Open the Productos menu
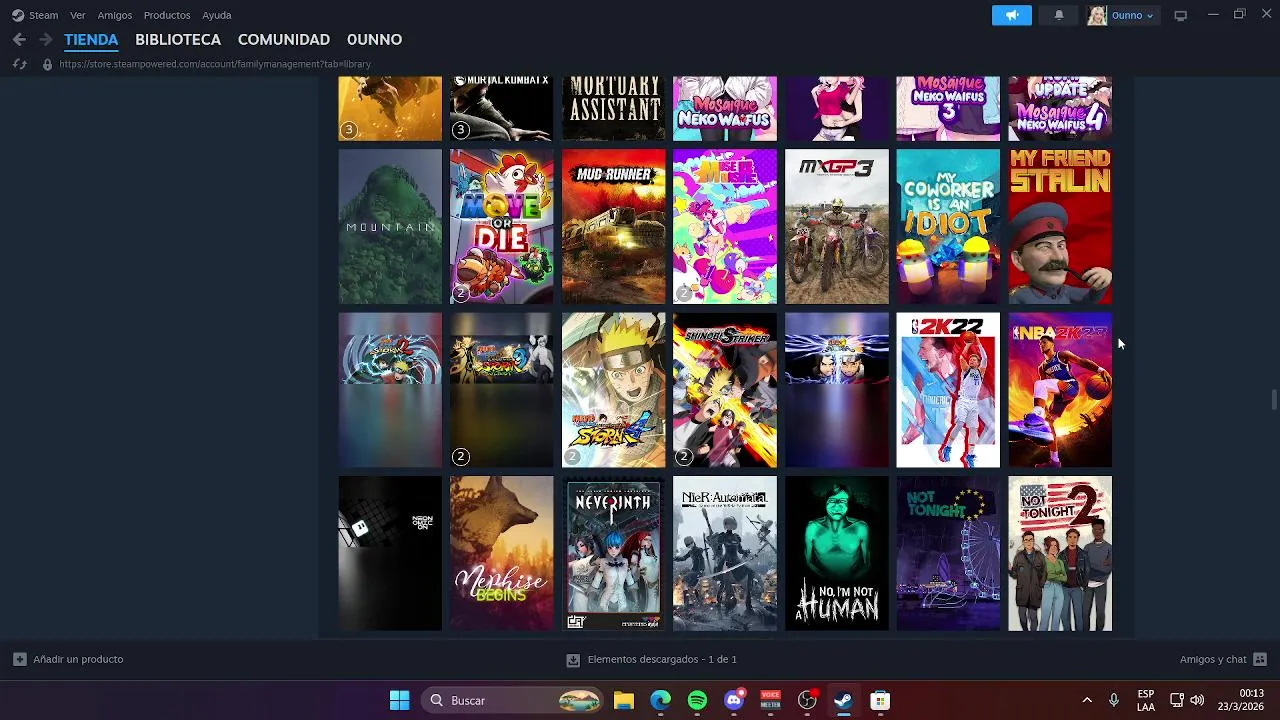Viewport: 1280px width, 720px height. [167, 15]
